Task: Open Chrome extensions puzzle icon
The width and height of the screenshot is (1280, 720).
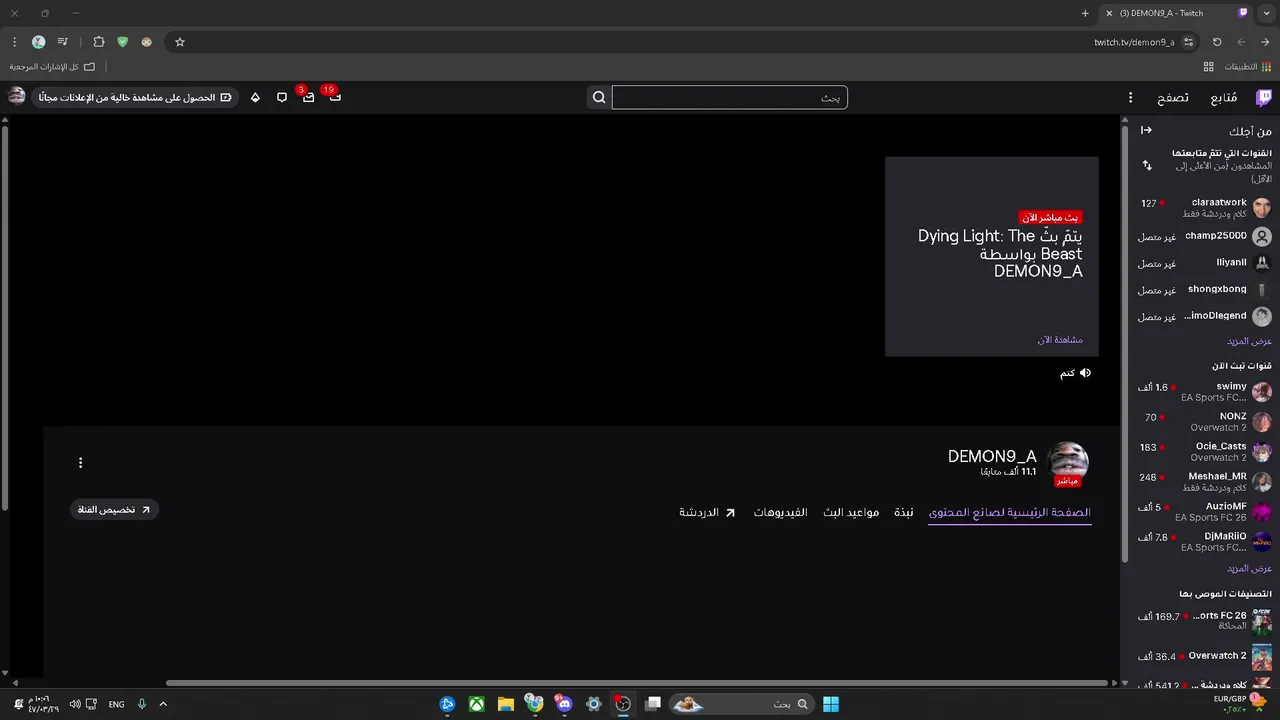Action: pyautogui.click(x=98, y=42)
